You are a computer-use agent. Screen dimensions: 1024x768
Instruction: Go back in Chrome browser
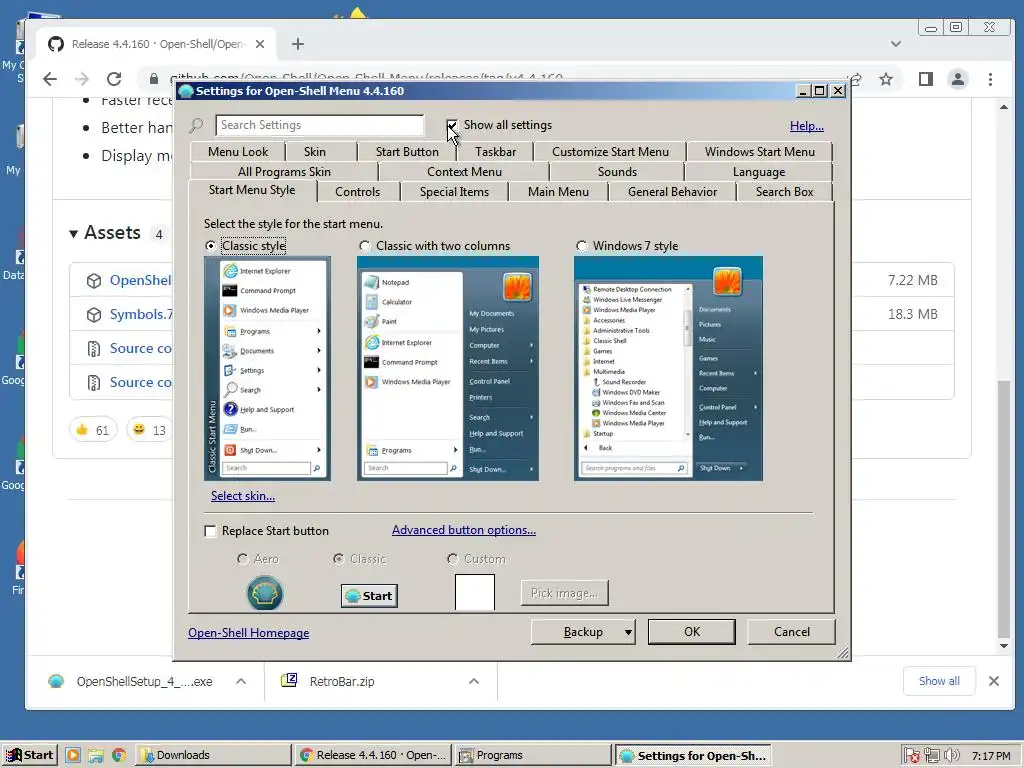tap(50, 79)
